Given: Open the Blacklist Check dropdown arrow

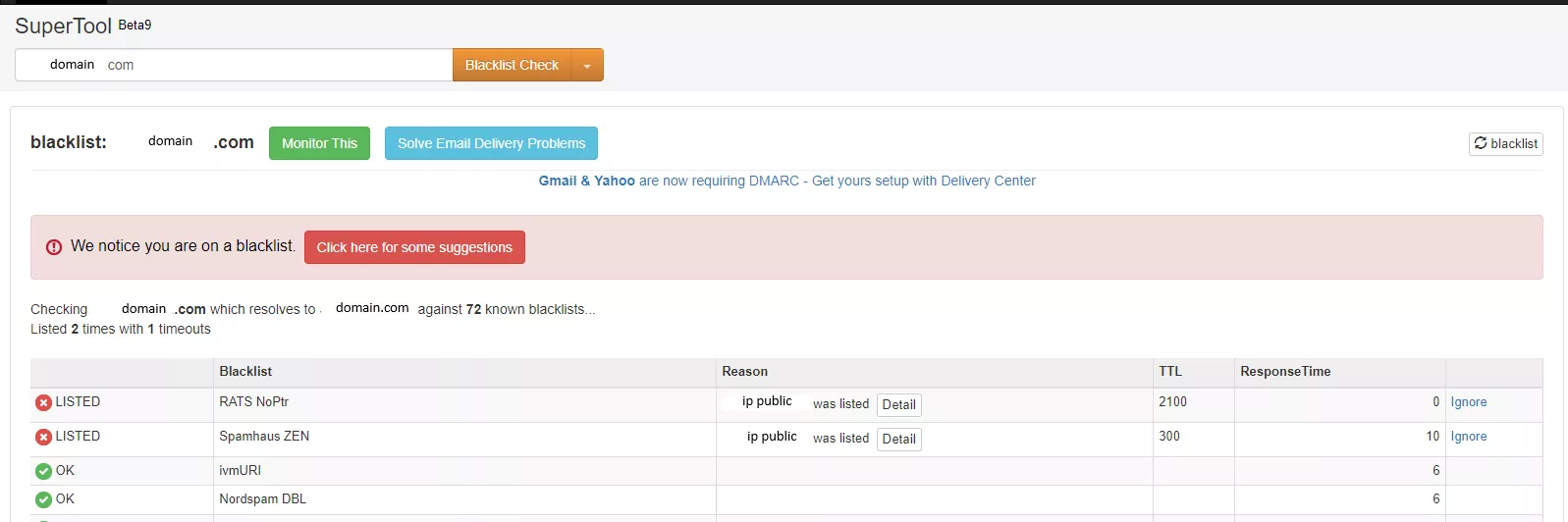Looking at the screenshot, I should (587, 65).
